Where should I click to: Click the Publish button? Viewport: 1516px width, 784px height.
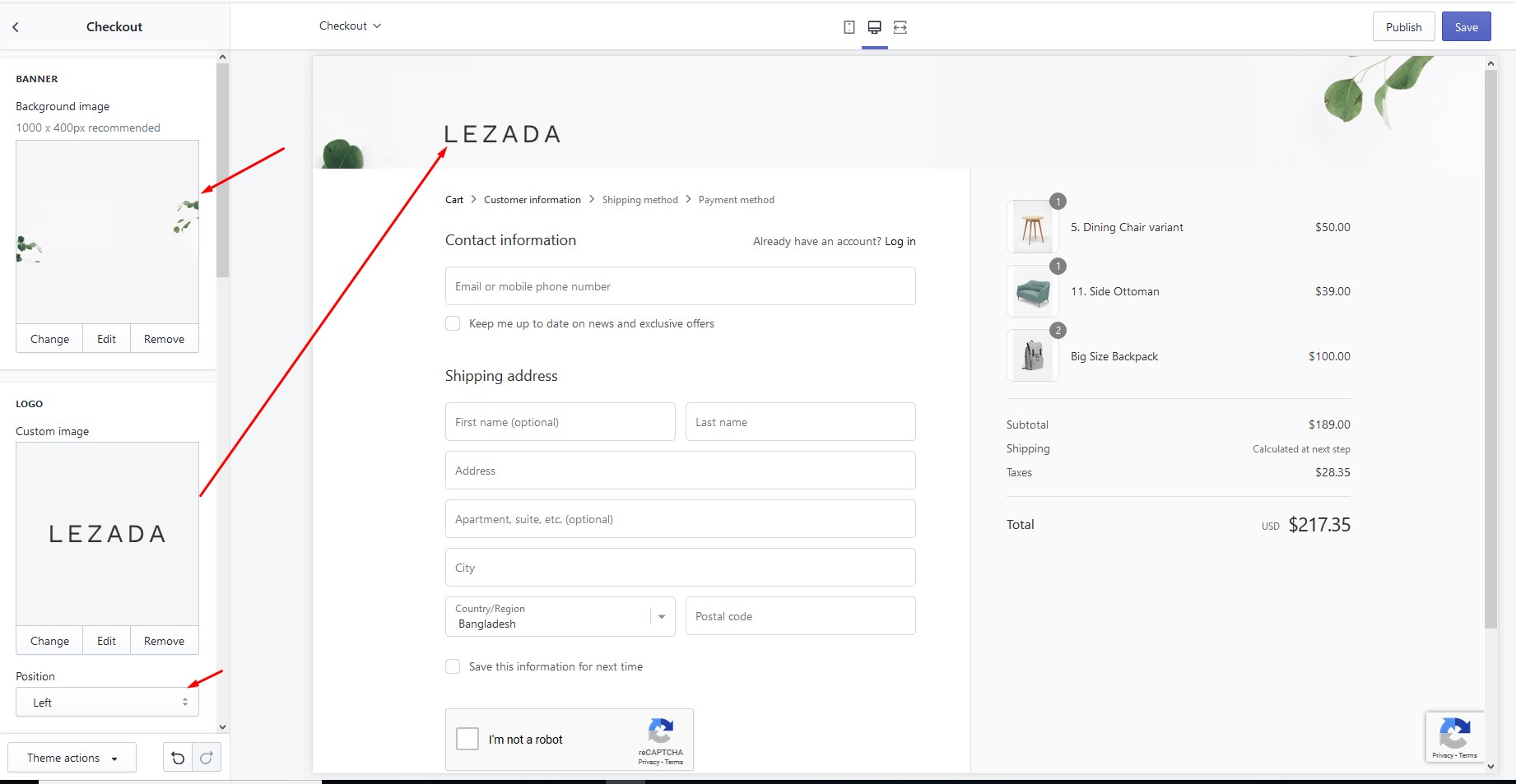coord(1403,27)
